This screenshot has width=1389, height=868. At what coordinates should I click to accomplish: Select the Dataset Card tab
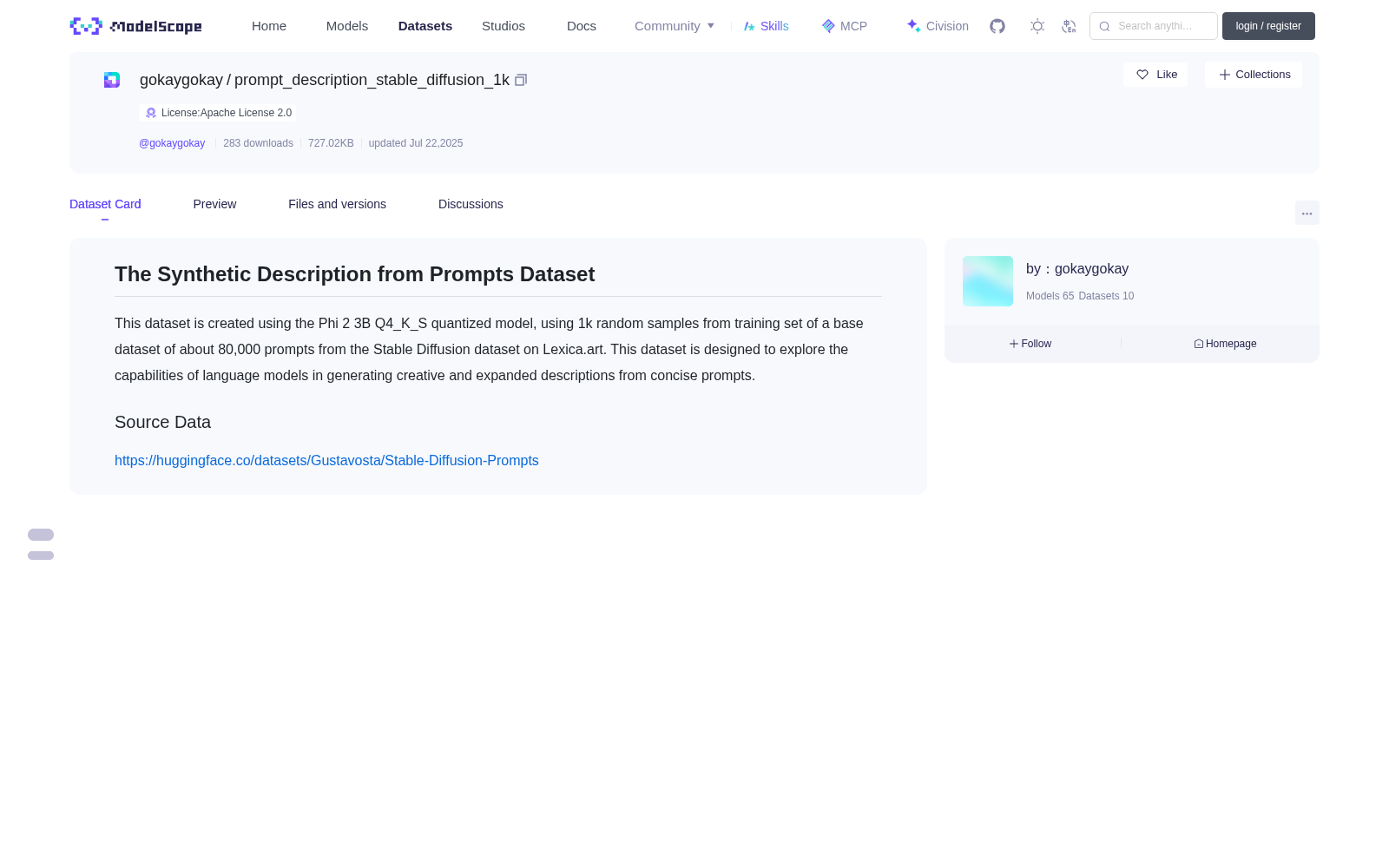(105, 204)
